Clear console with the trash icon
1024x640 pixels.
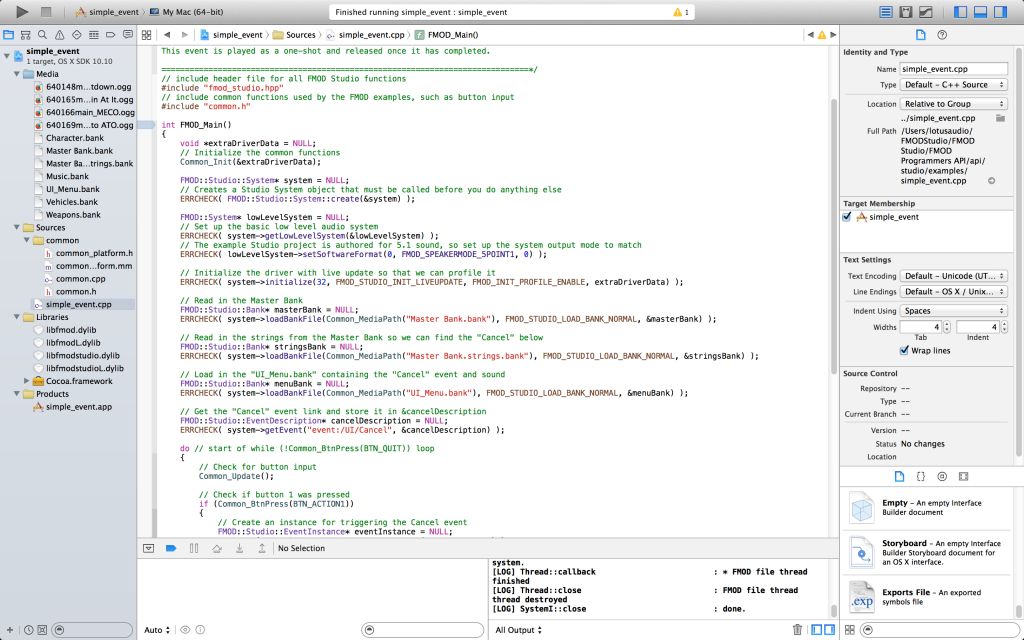coord(797,630)
